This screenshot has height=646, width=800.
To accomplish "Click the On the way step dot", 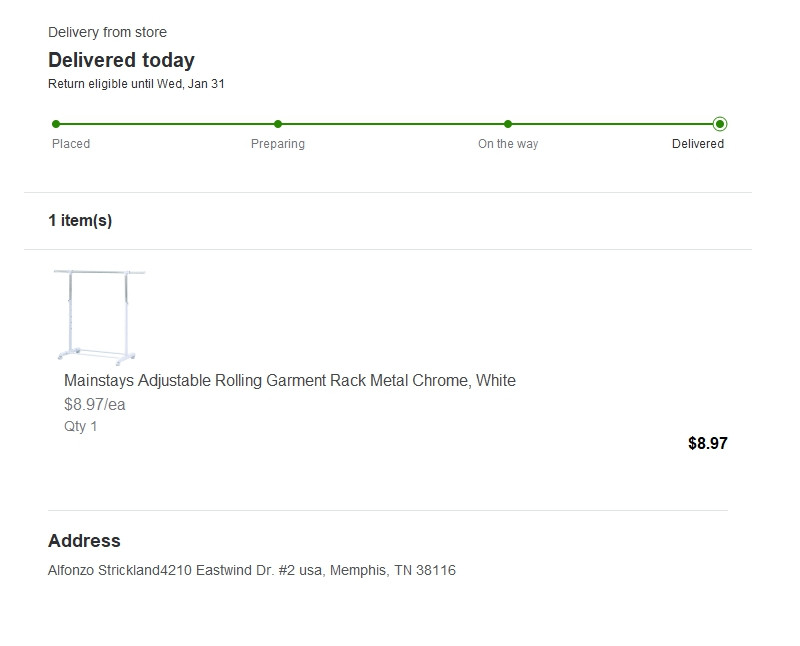I will coord(508,124).
